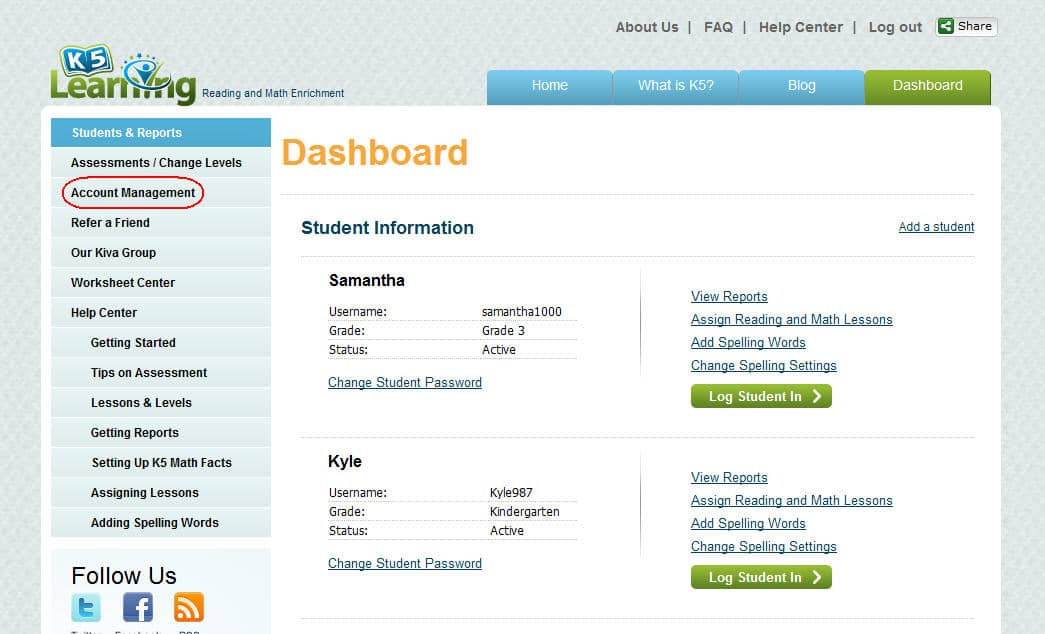1045x634 pixels.
Task: Open Help Center sidebar item
Action: point(161,313)
